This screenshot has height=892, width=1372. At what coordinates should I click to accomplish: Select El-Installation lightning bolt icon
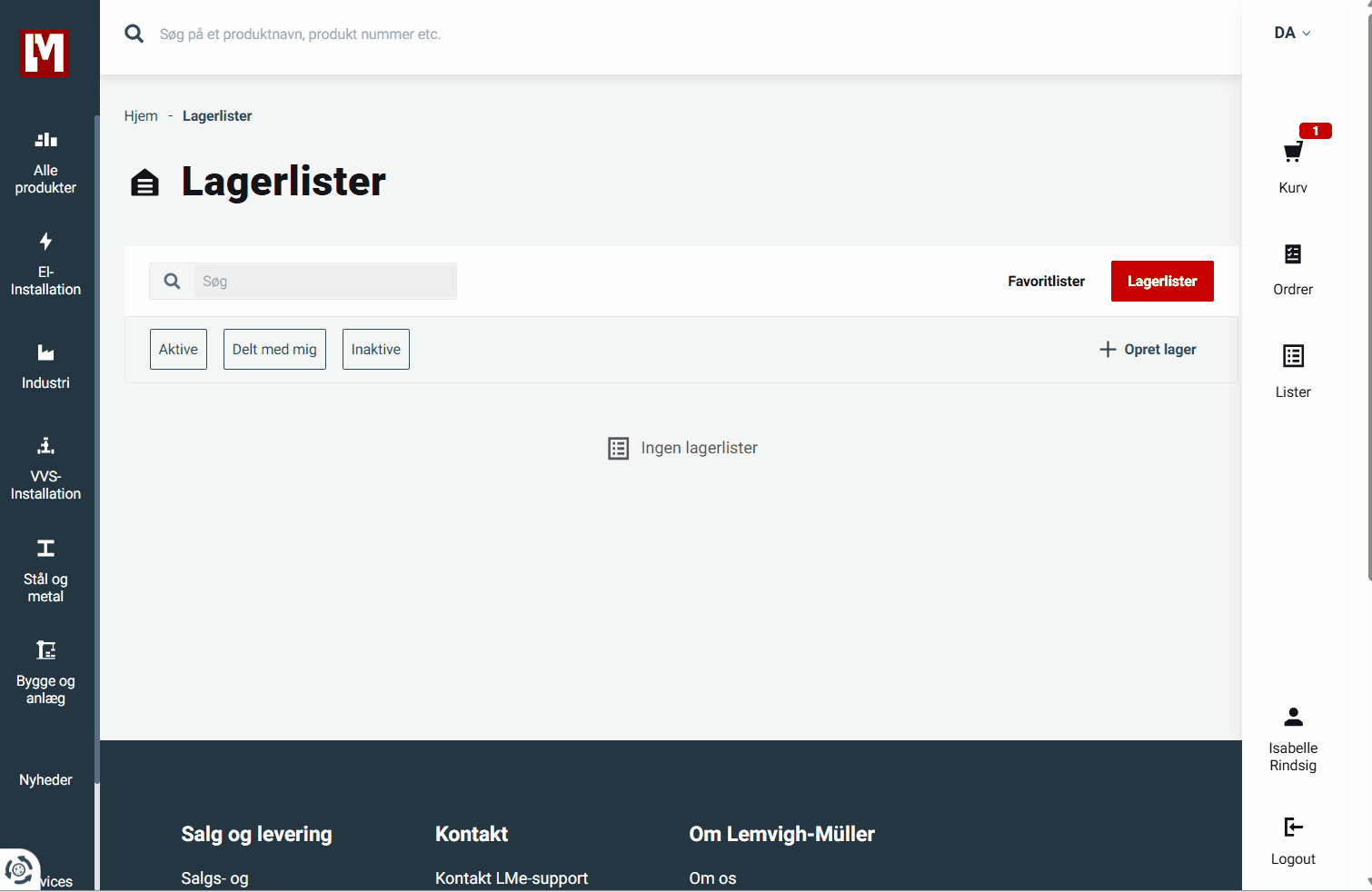point(45,242)
